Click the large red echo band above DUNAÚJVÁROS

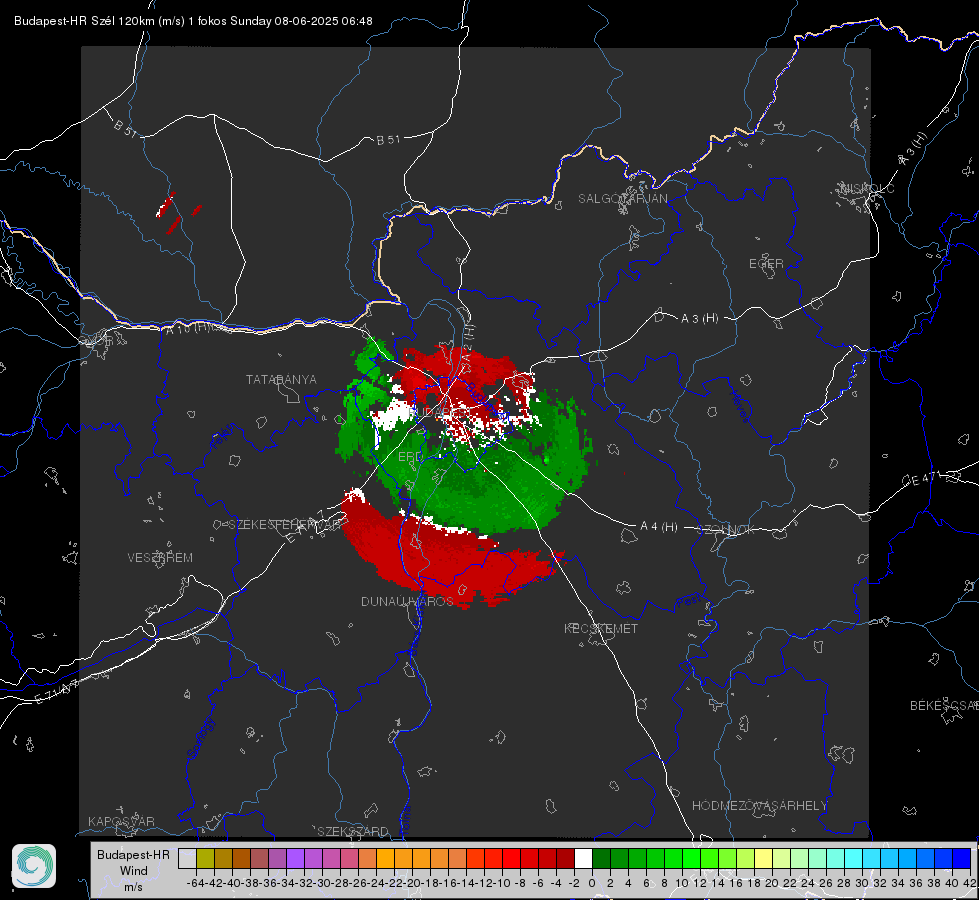(x=437, y=556)
